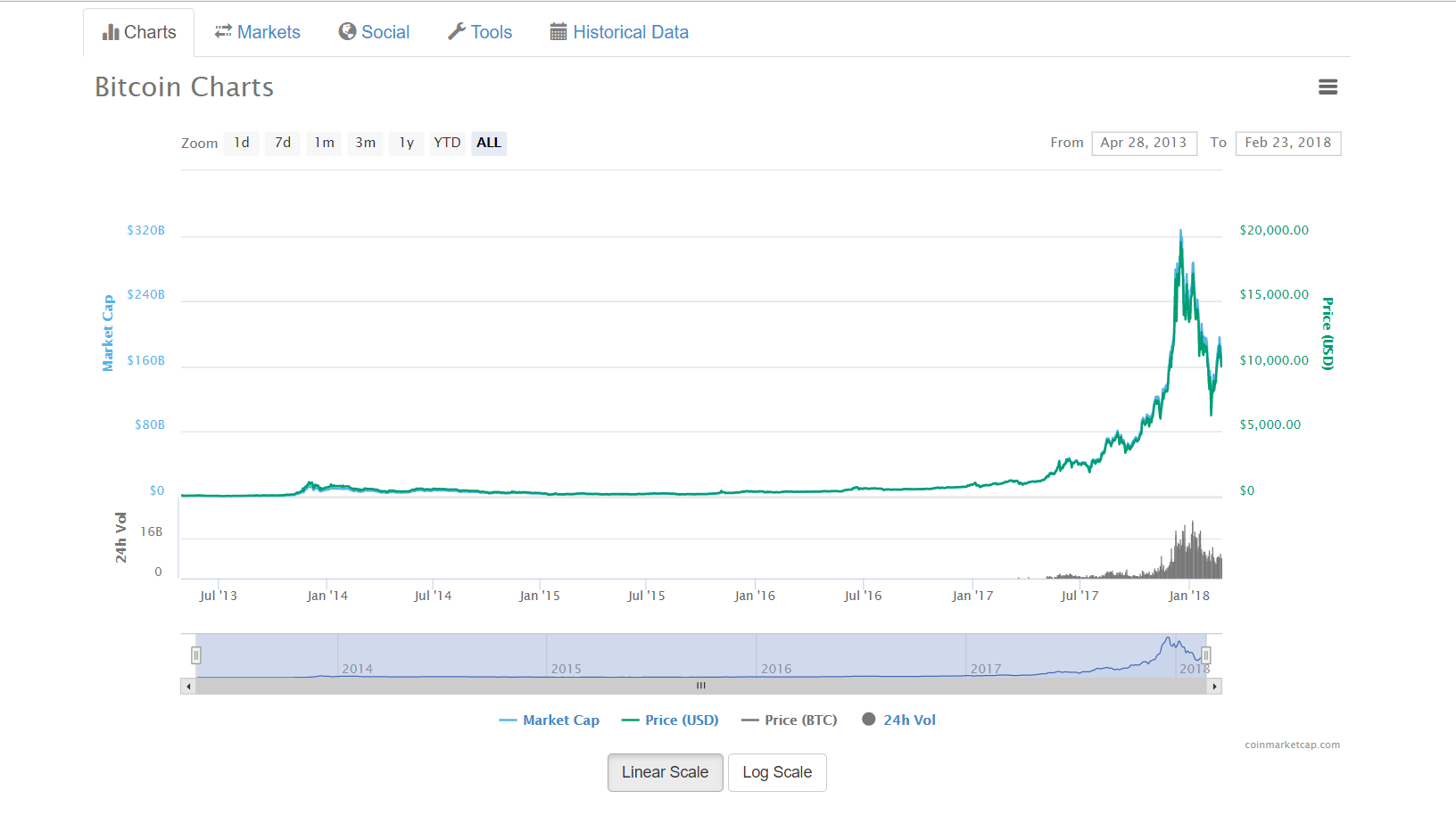
Task: Click the Jan '16 x-axis label
Action: [755, 596]
